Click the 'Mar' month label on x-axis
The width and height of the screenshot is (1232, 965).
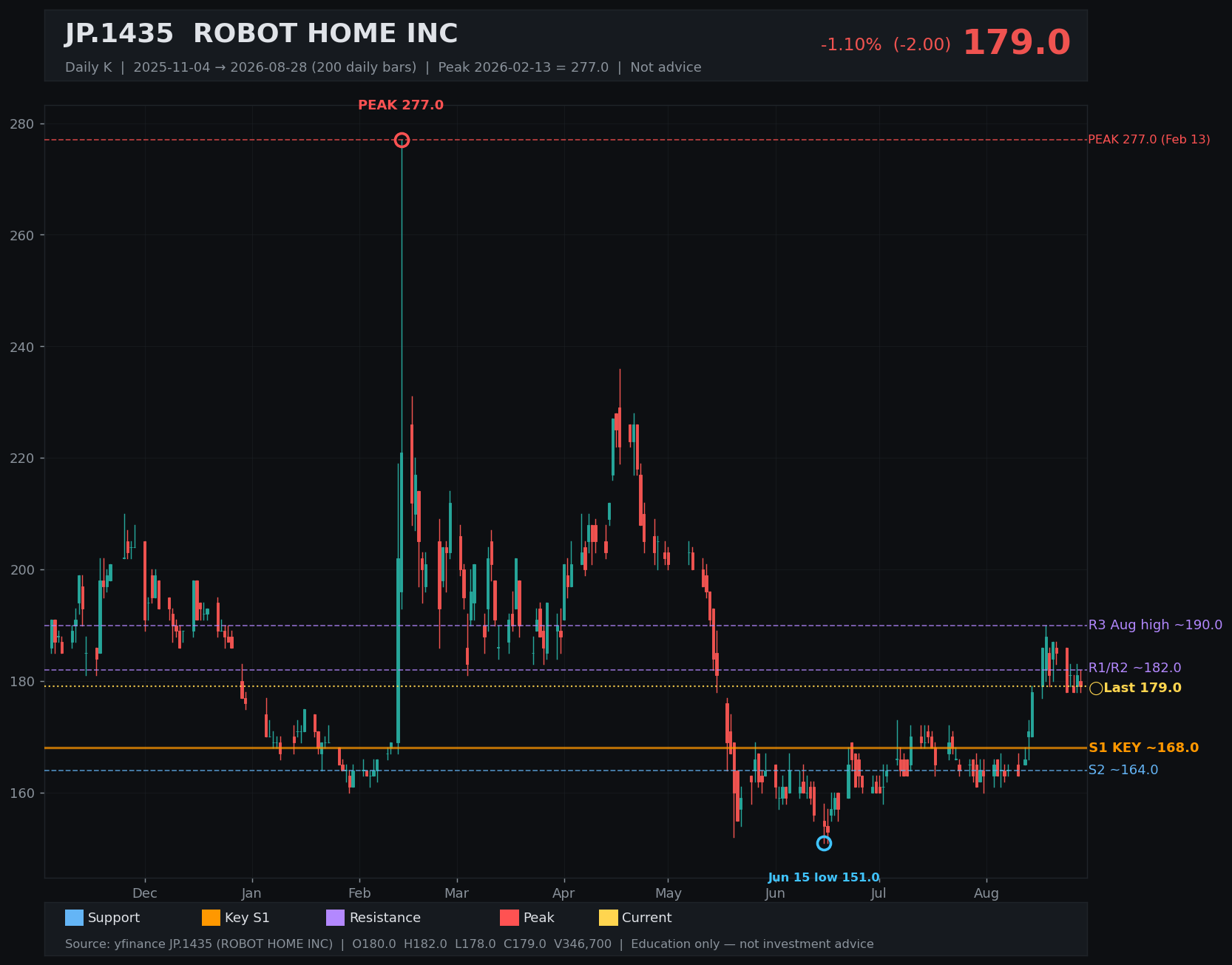click(457, 893)
